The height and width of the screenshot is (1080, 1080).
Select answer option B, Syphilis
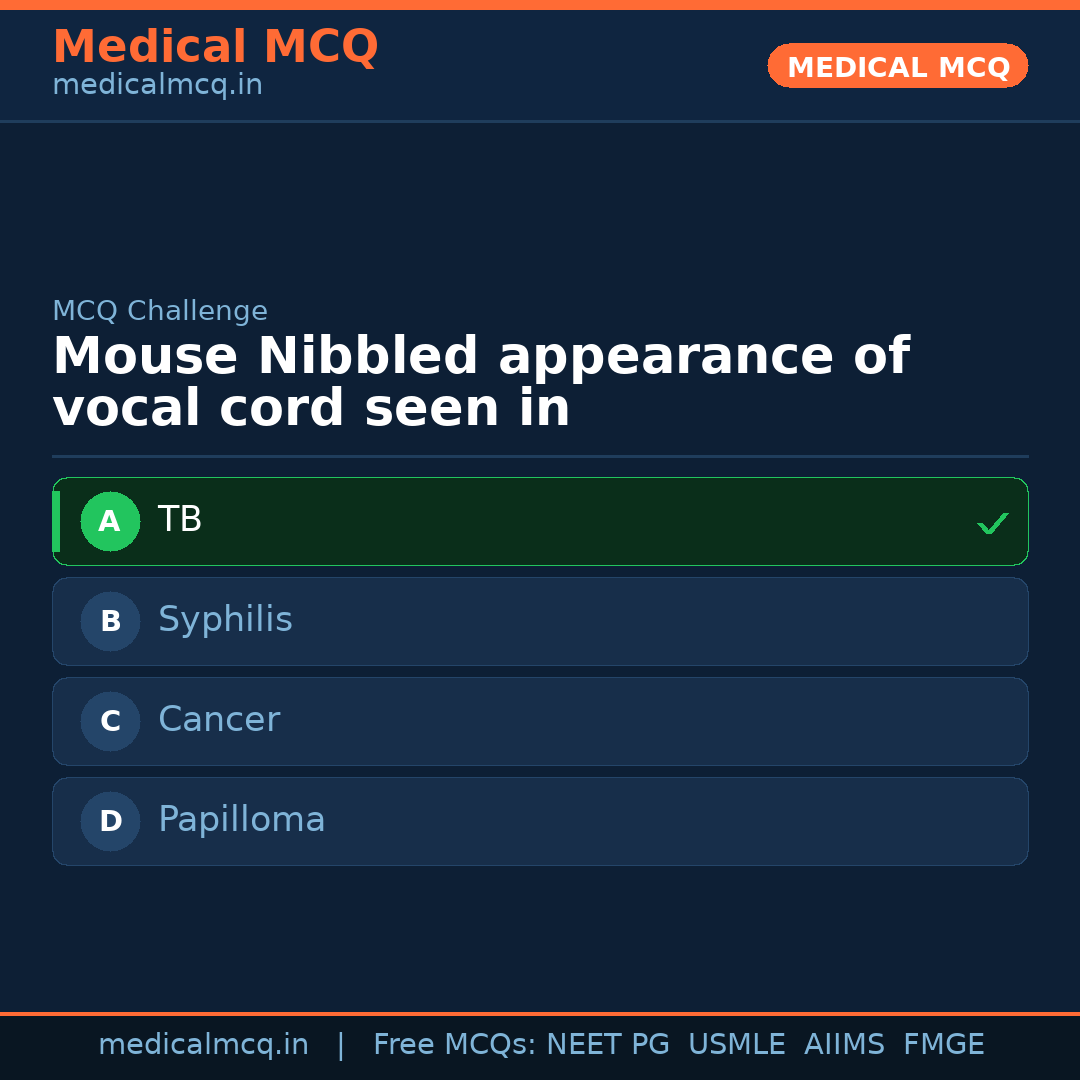point(540,621)
